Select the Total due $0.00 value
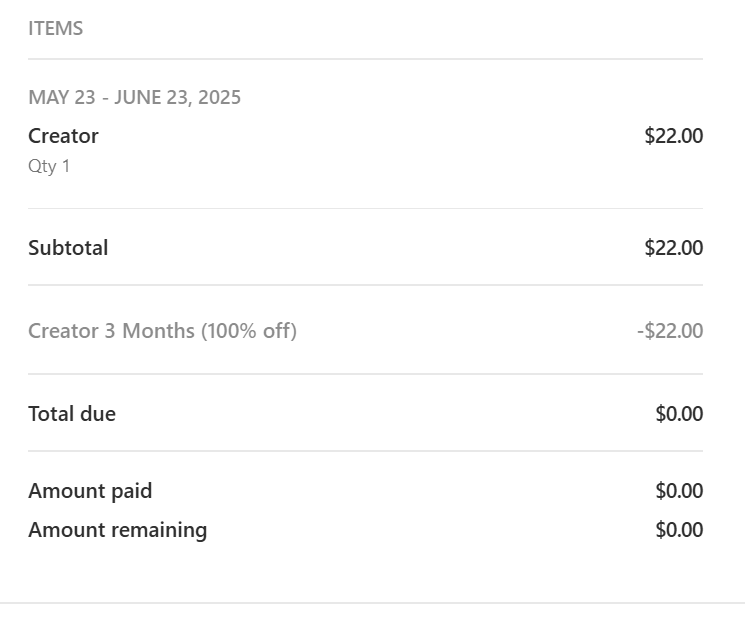 tap(679, 414)
